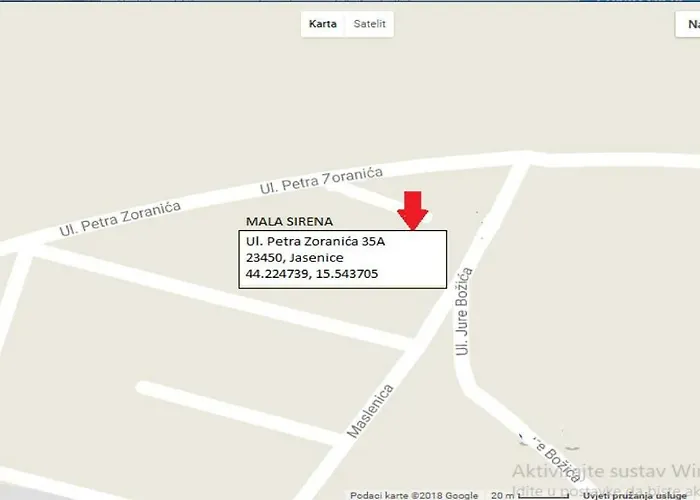The image size is (700, 500).
Task: Click the Božića label on the lower-right road
Action: tap(557, 461)
